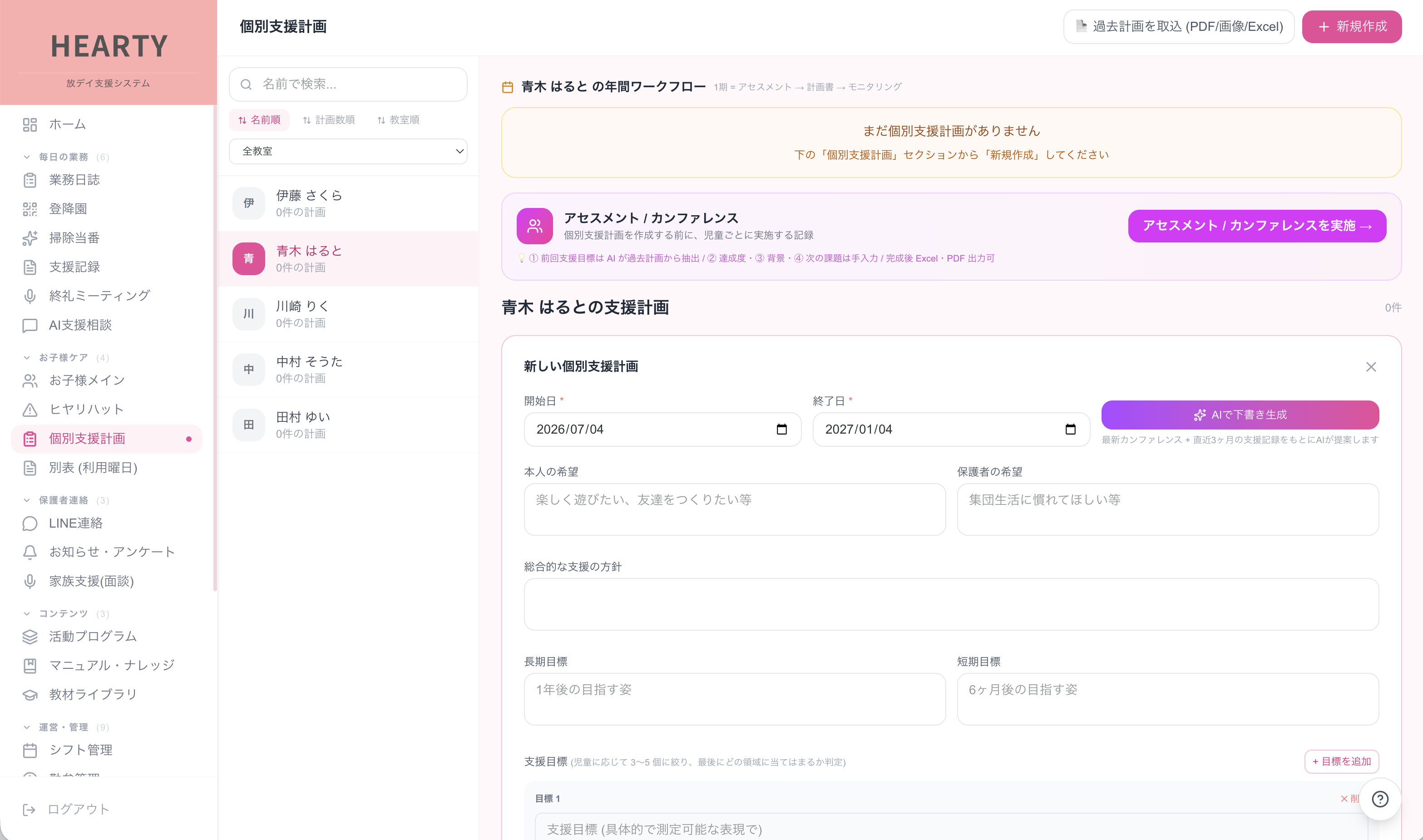Collapse the 保護者連絡 section
Viewport: 1423px width, 840px height.
pos(66,500)
